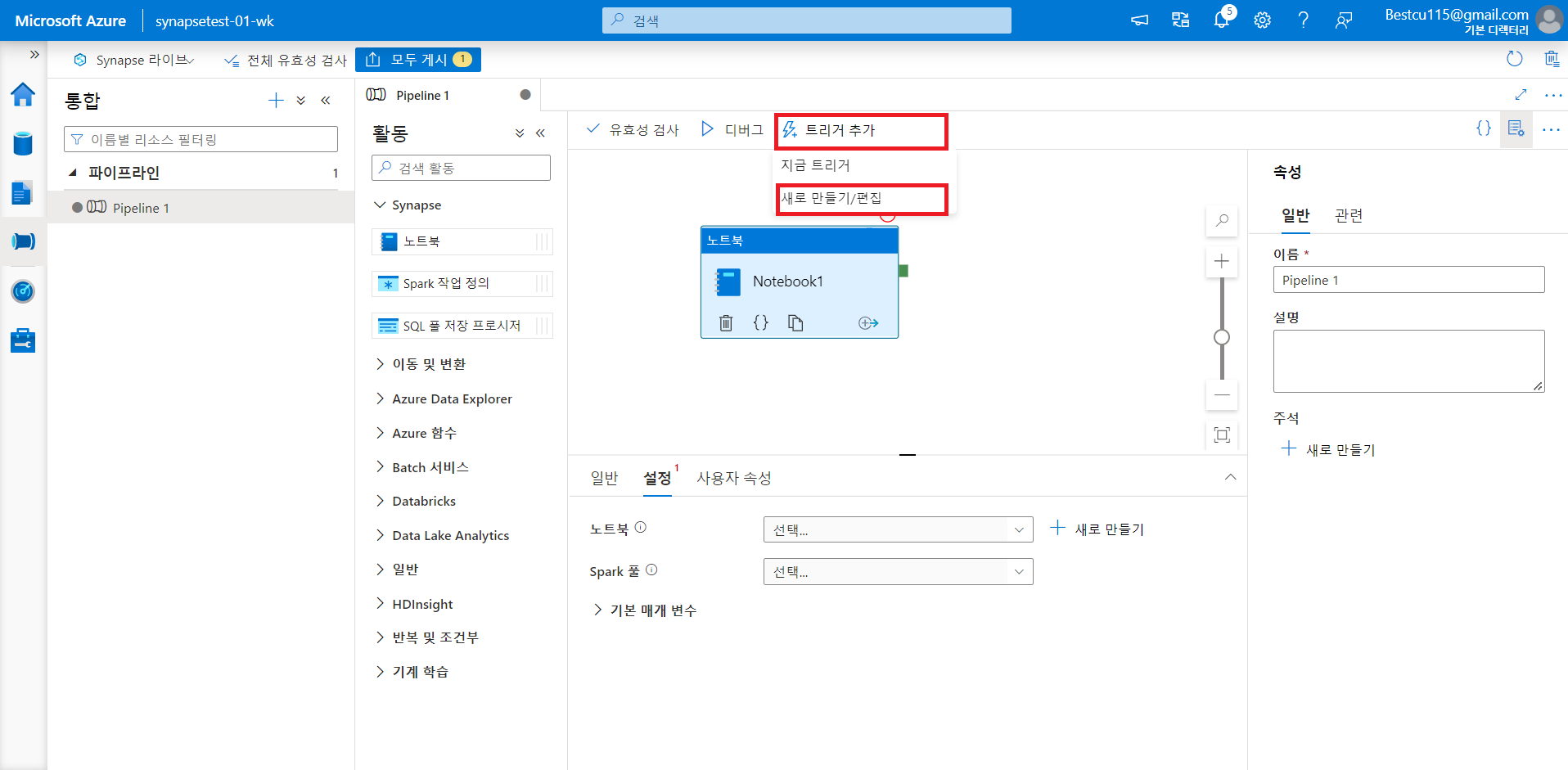This screenshot has width=1568, height=770.
Task: View Notebook1 activity code braces icon
Action: tap(761, 322)
